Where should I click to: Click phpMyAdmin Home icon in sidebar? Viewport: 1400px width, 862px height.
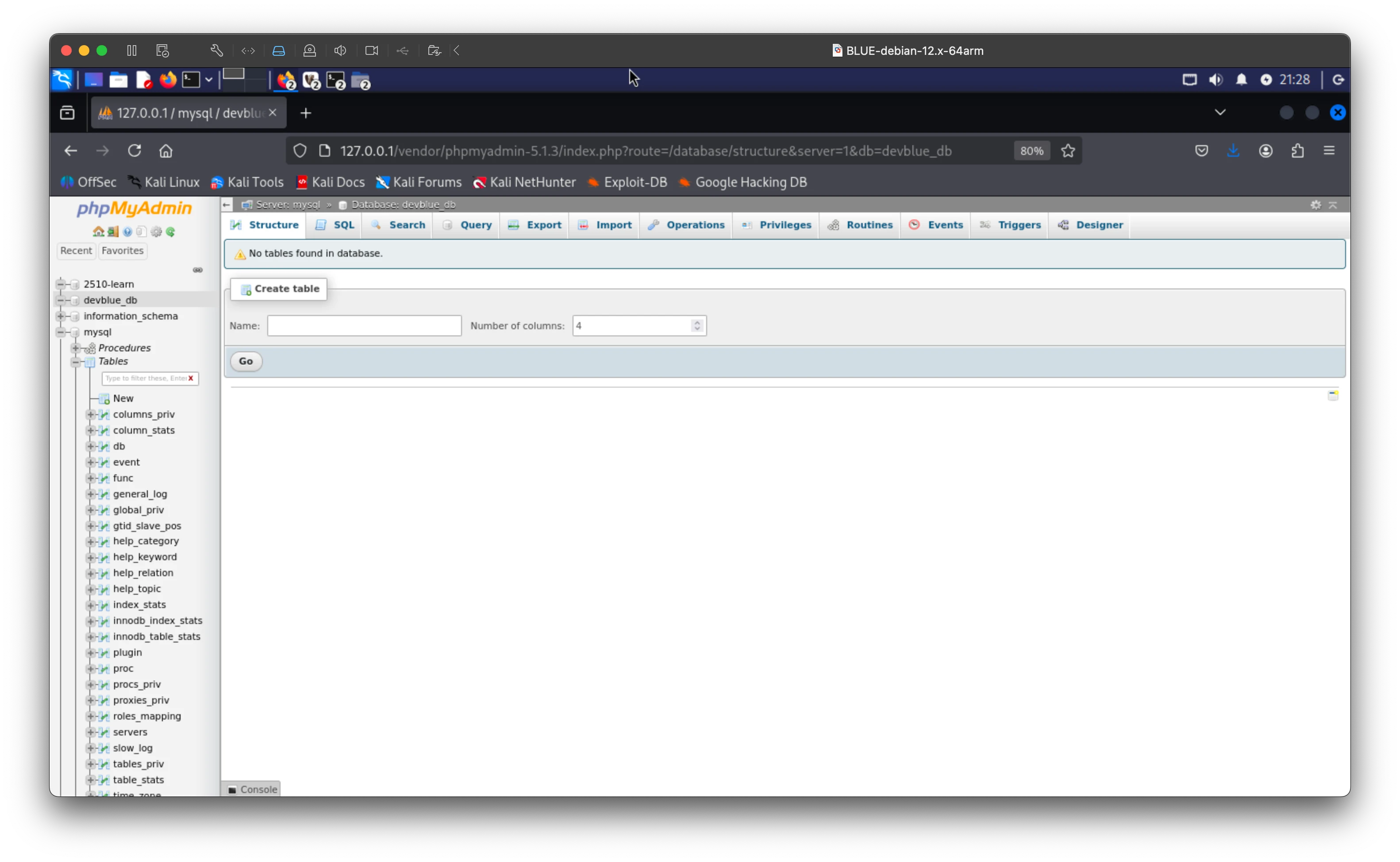pos(98,231)
